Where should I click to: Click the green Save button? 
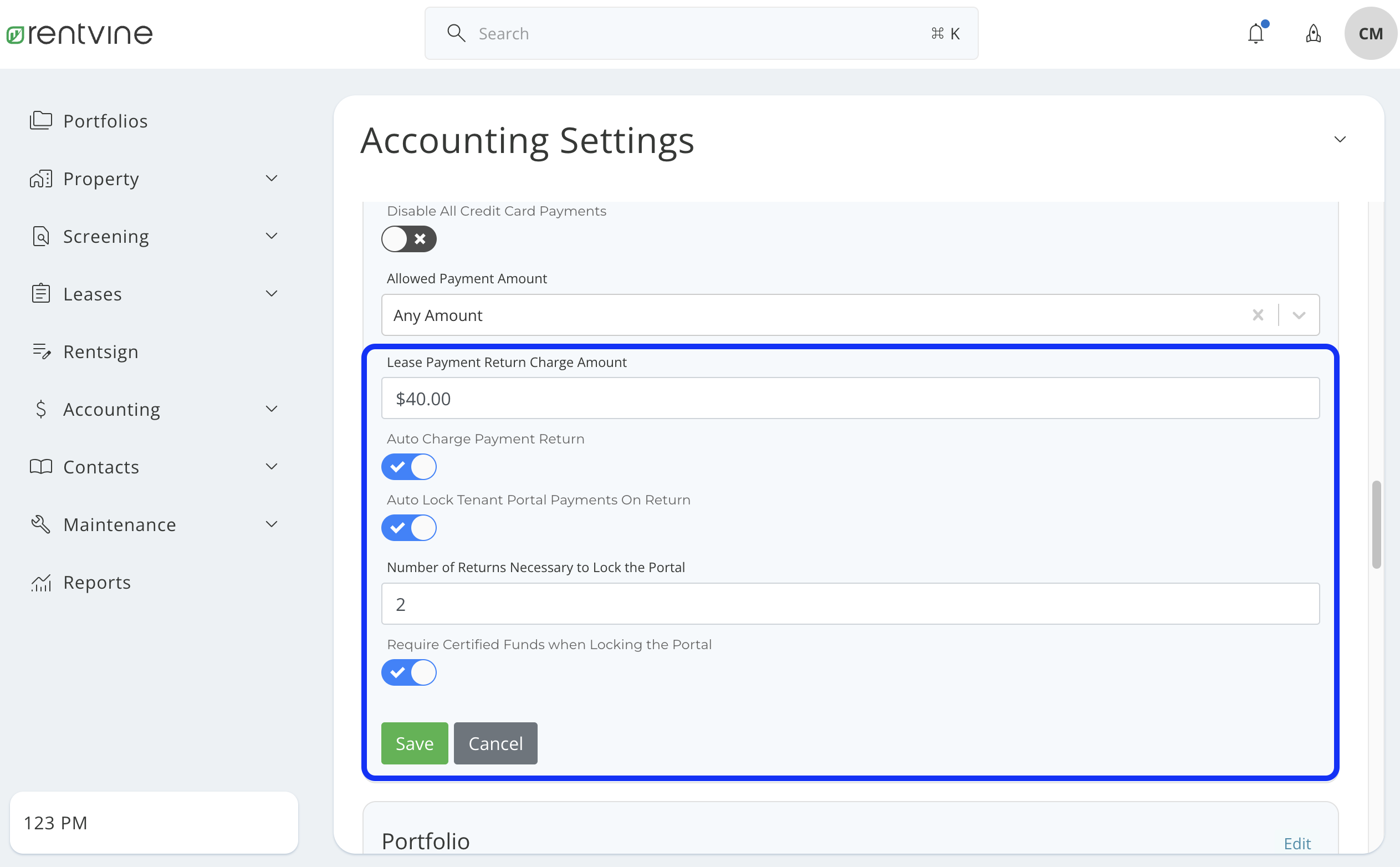[x=414, y=743]
